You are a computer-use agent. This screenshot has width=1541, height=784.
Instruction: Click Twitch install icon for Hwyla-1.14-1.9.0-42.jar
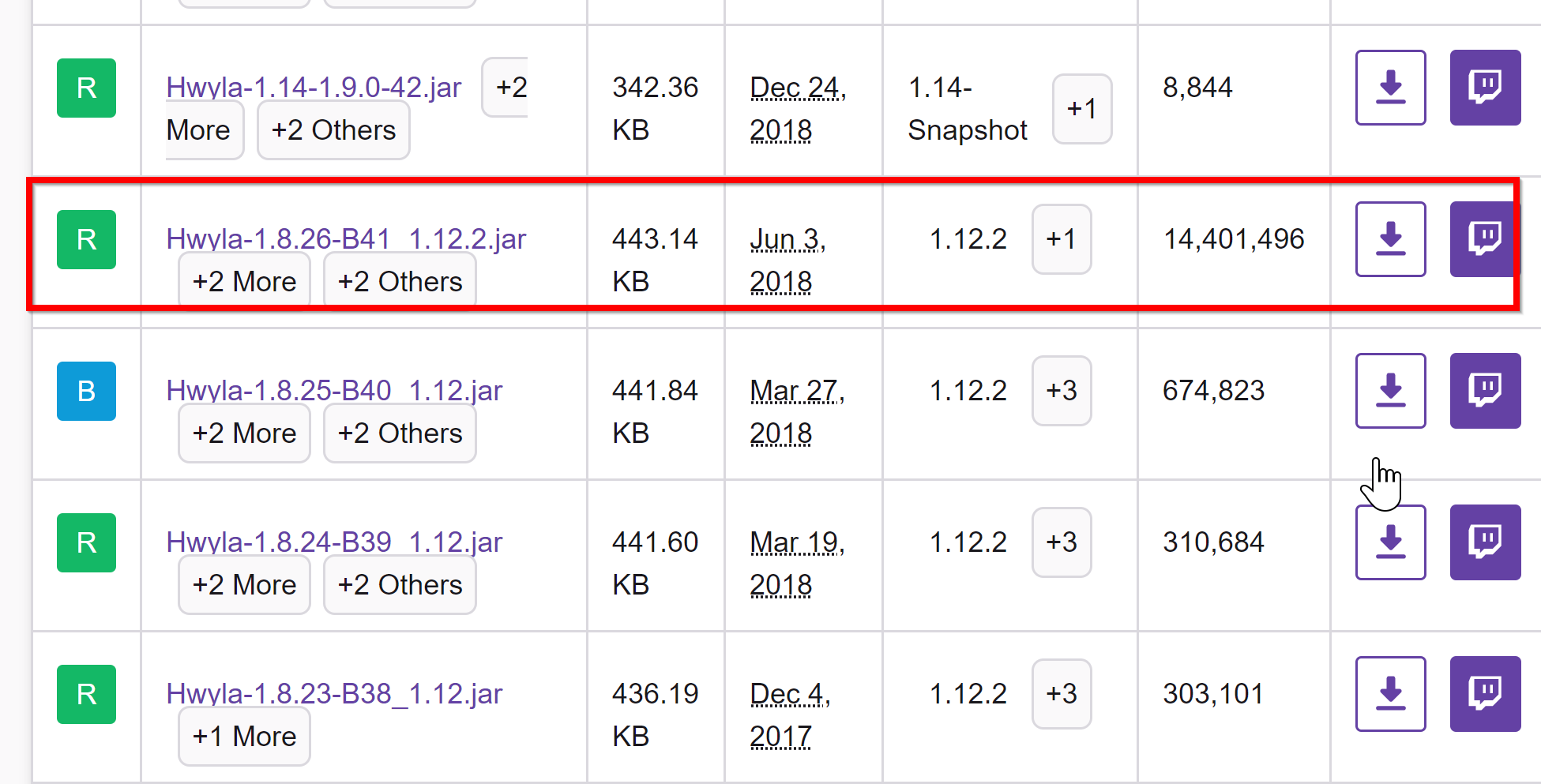click(1484, 88)
